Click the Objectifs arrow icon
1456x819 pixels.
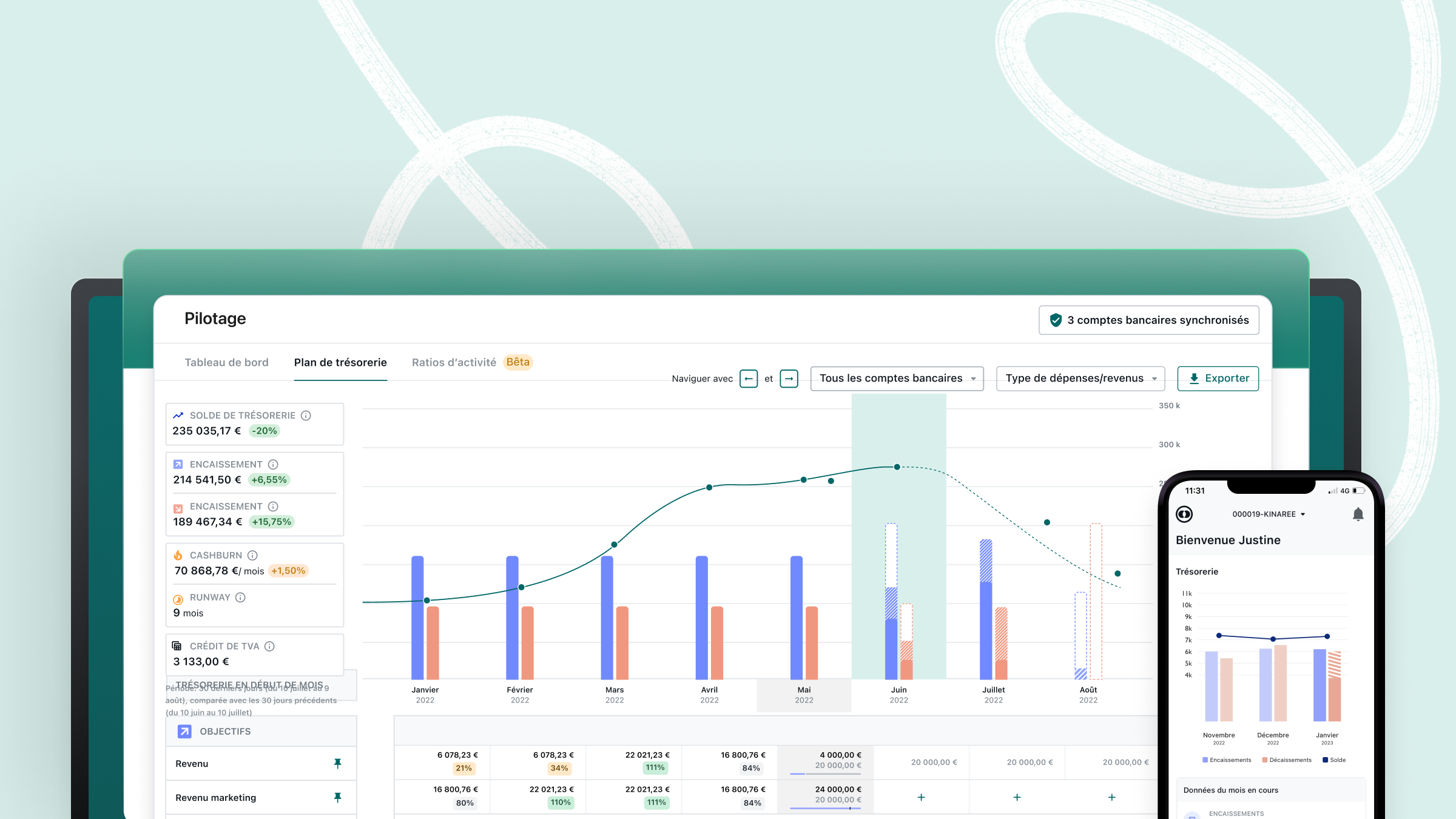[x=184, y=731]
